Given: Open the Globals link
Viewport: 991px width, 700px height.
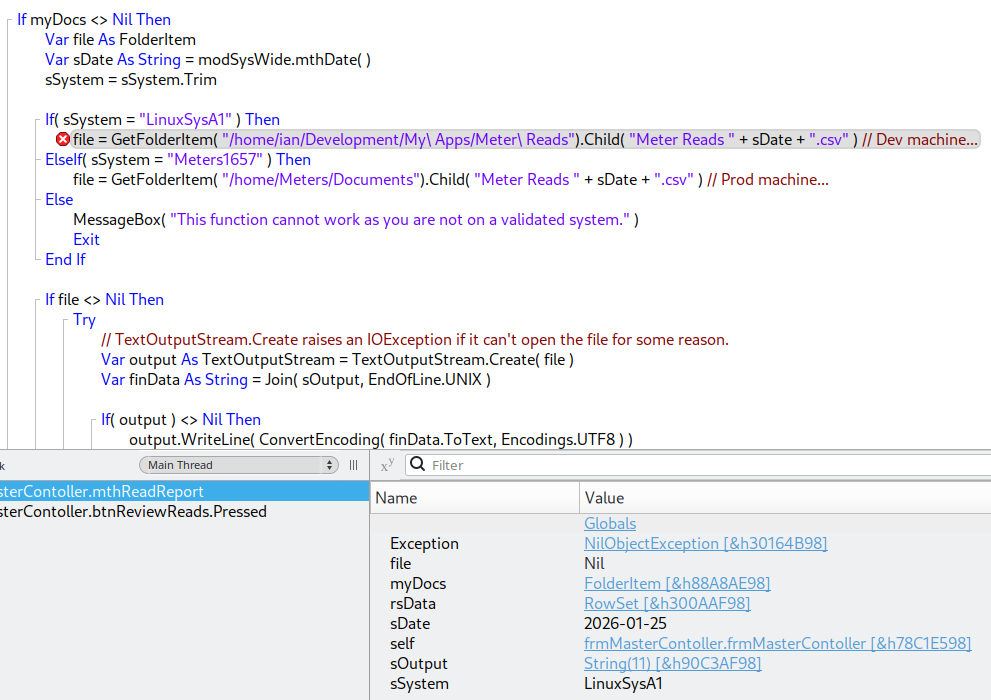Looking at the screenshot, I should tap(610, 524).
